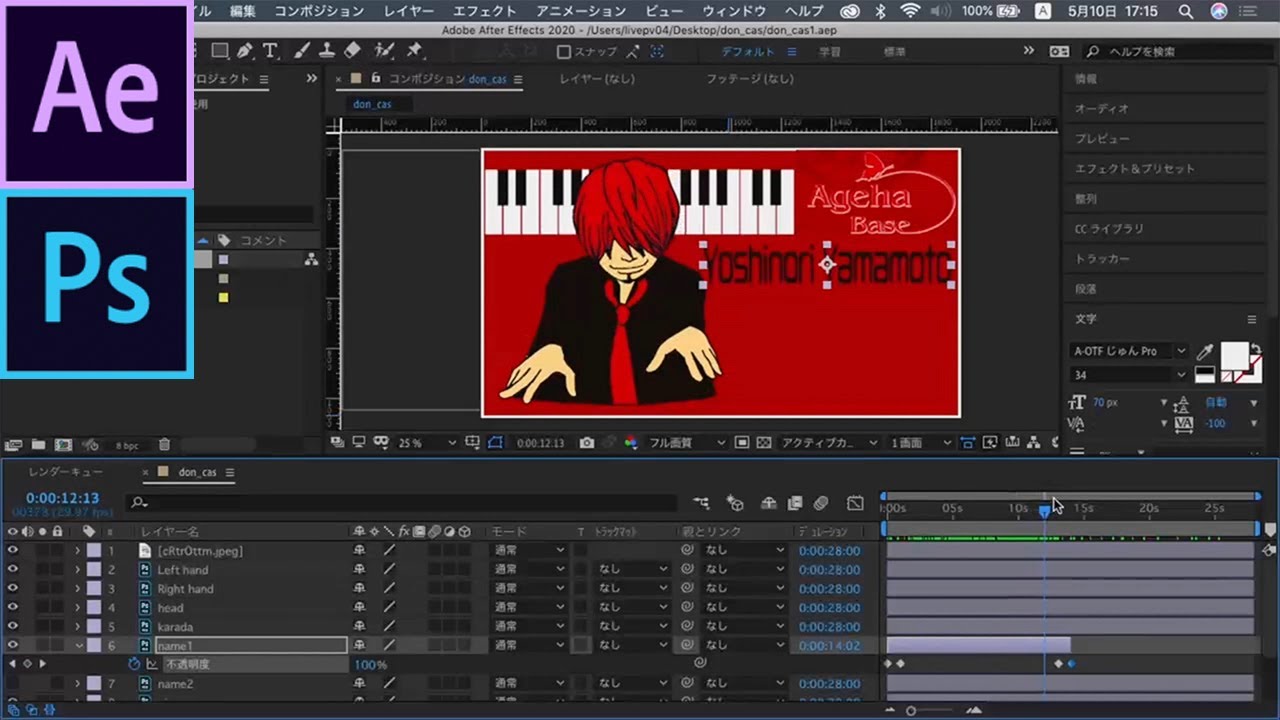Pick the Clone Stamp tool
Image resolution: width=1280 pixels, height=720 pixels.
(326, 51)
